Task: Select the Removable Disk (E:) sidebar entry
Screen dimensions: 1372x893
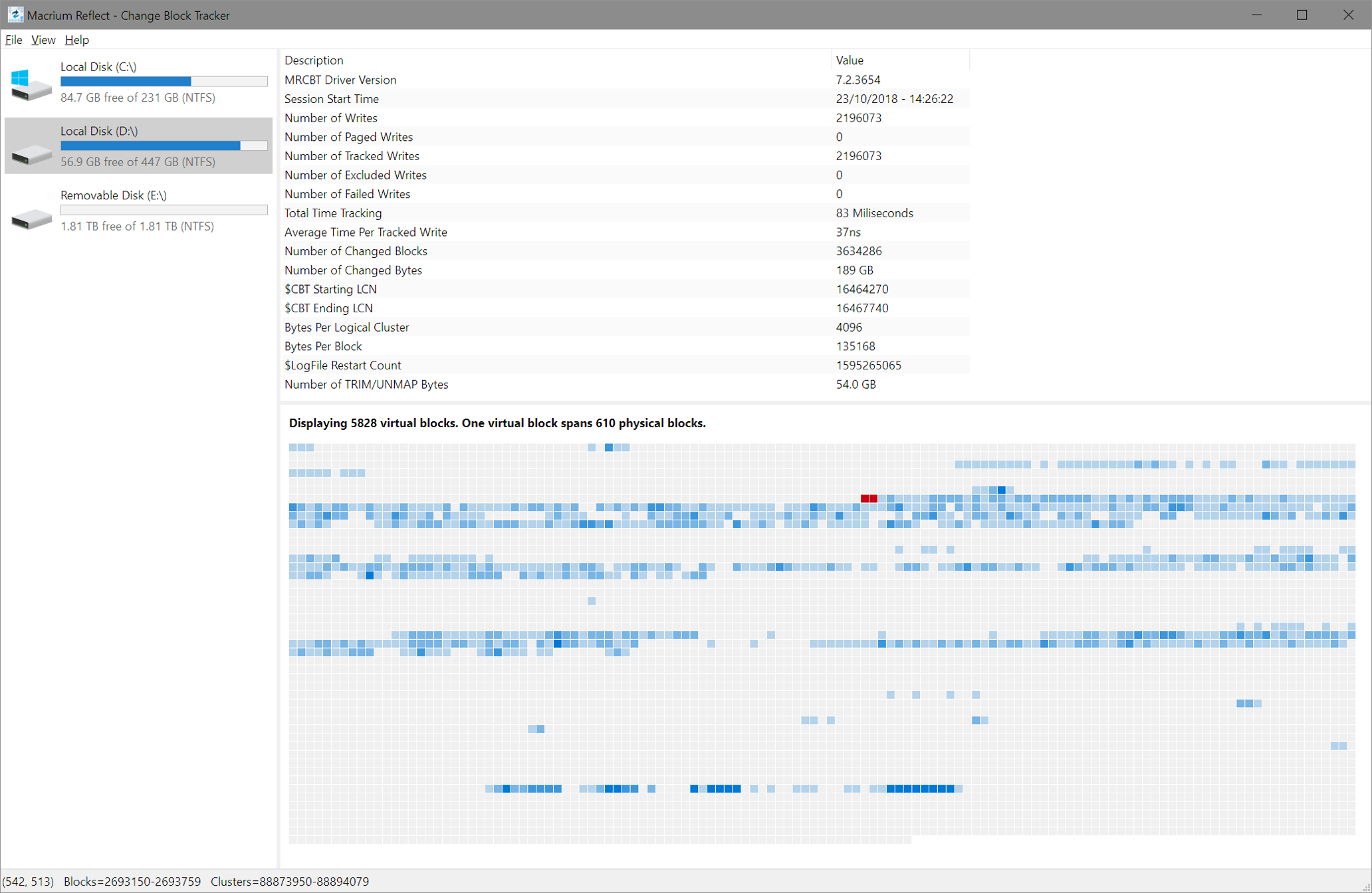Action: coord(133,210)
